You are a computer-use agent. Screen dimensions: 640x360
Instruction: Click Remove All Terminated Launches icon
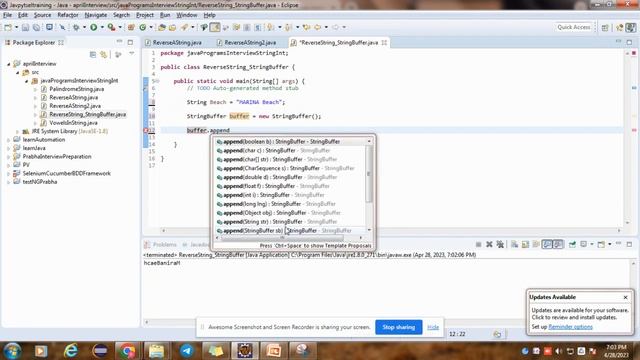[500, 244]
